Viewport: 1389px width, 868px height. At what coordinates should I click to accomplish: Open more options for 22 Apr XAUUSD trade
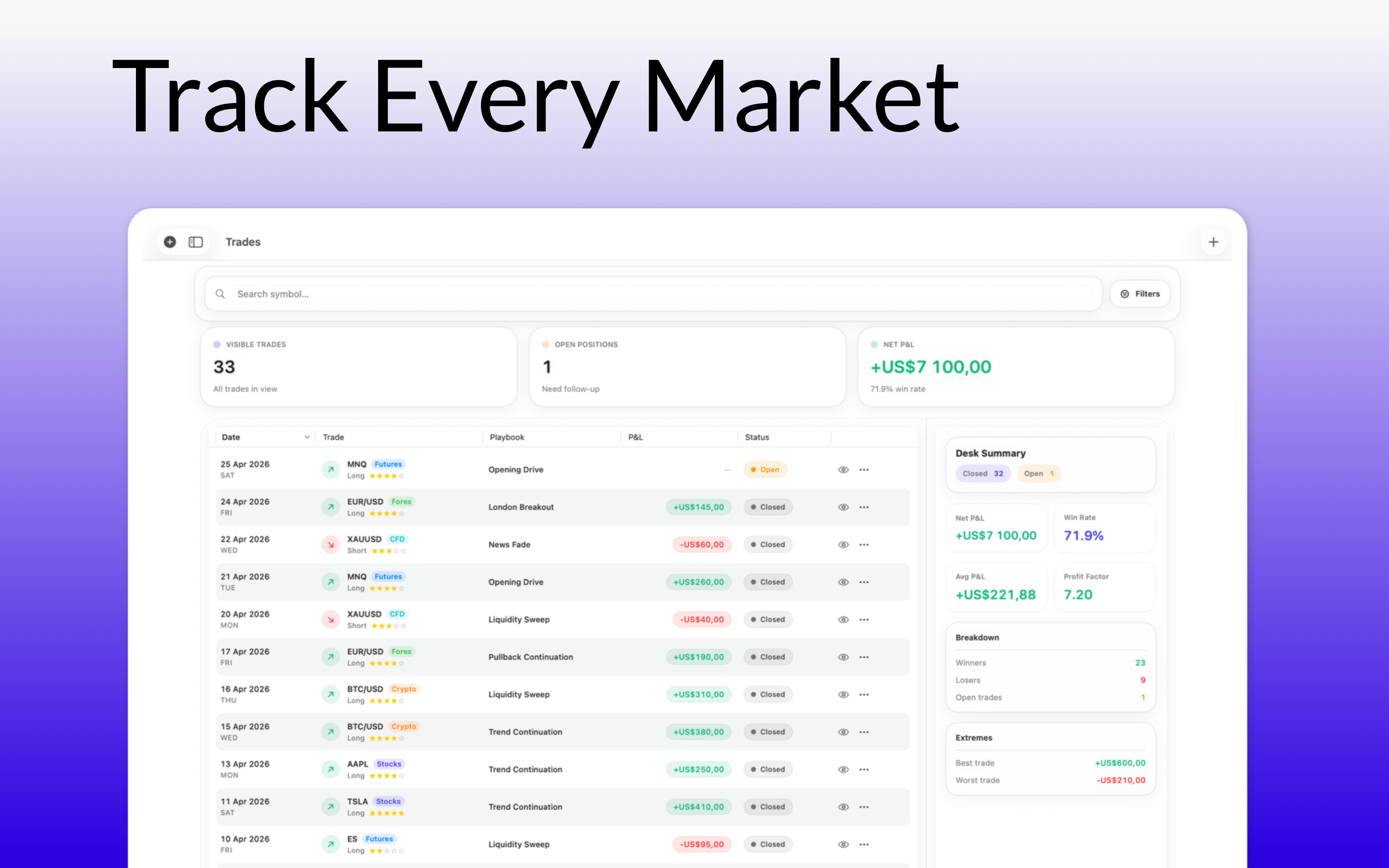(864, 545)
